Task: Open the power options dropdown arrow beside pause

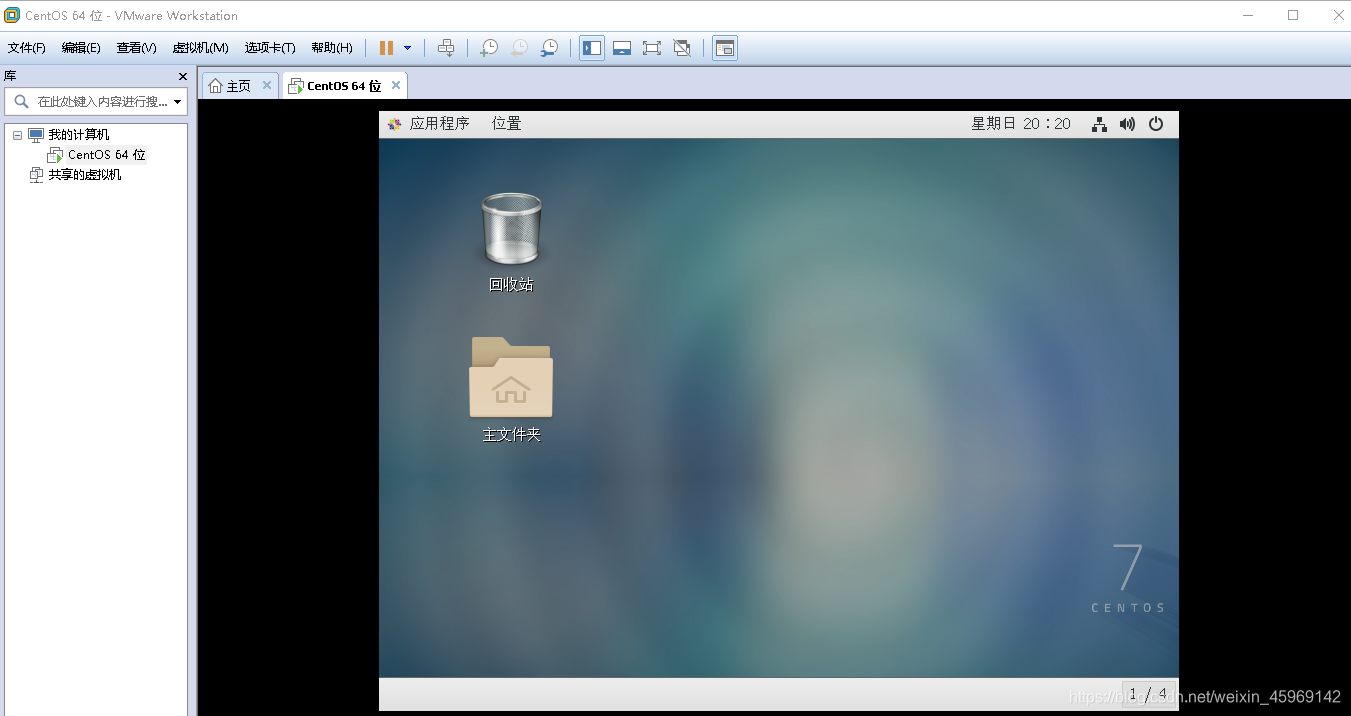Action: (407, 48)
